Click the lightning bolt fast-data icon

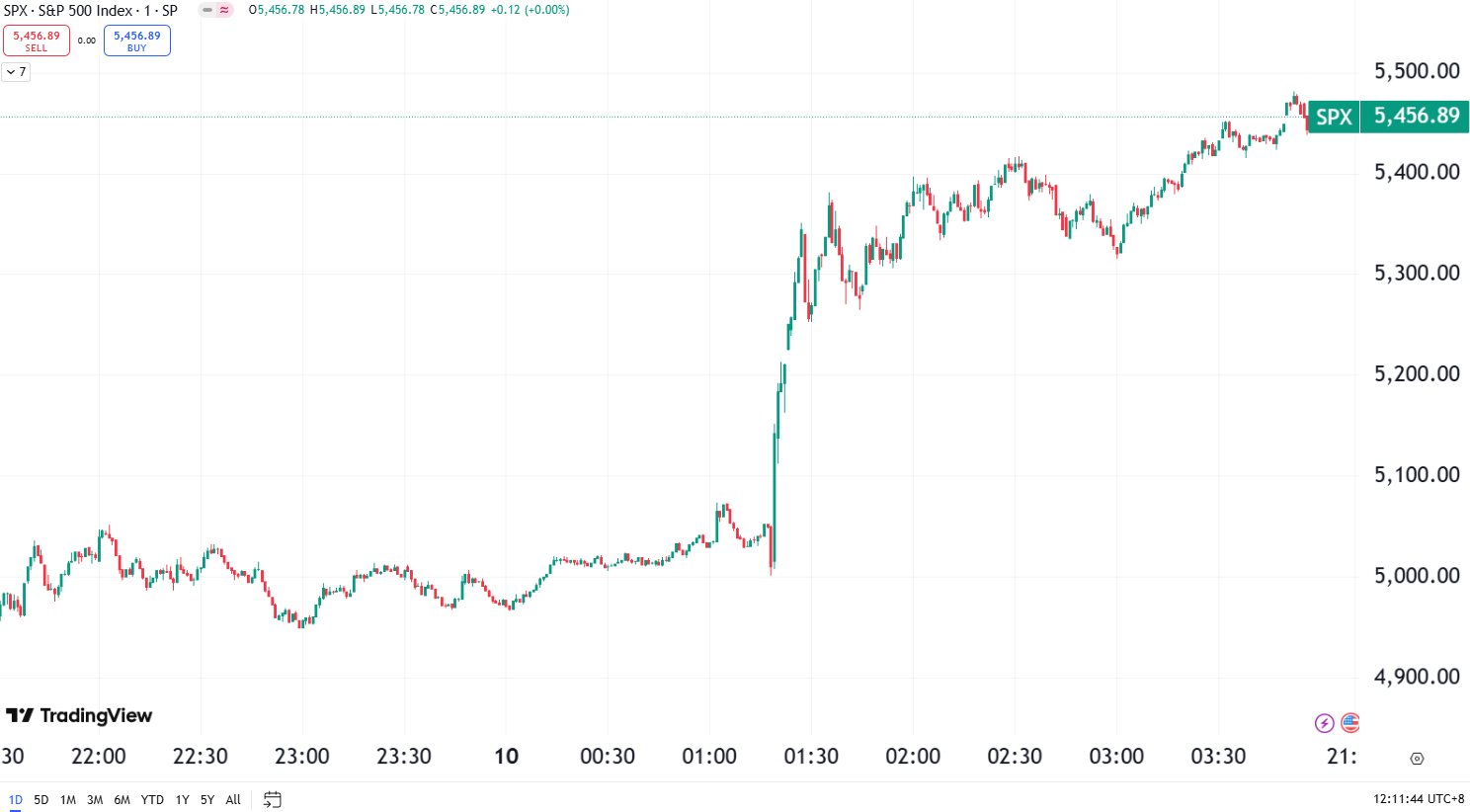pyautogui.click(x=1325, y=723)
